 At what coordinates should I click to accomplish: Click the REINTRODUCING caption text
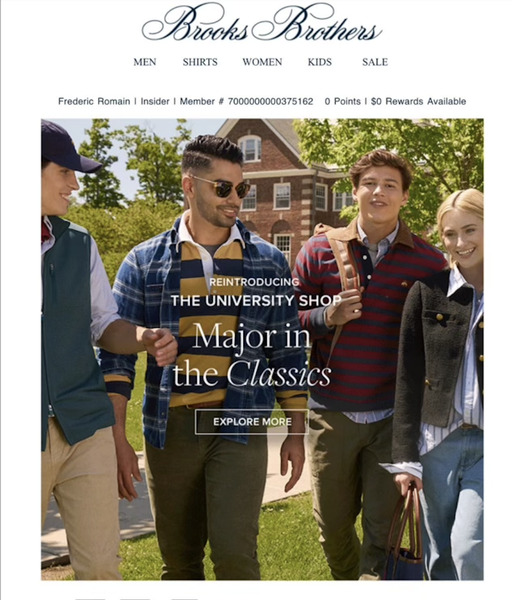pyautogui.click(x=254, y=282)
